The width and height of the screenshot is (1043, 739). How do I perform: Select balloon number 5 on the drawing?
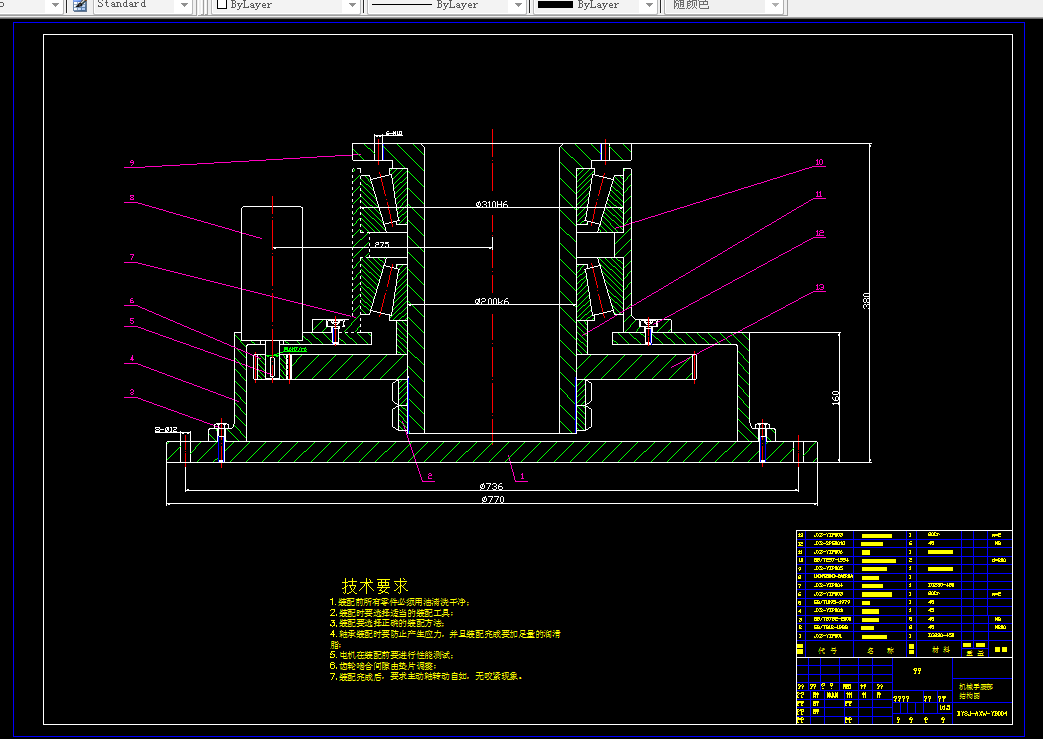click(132, 321)
